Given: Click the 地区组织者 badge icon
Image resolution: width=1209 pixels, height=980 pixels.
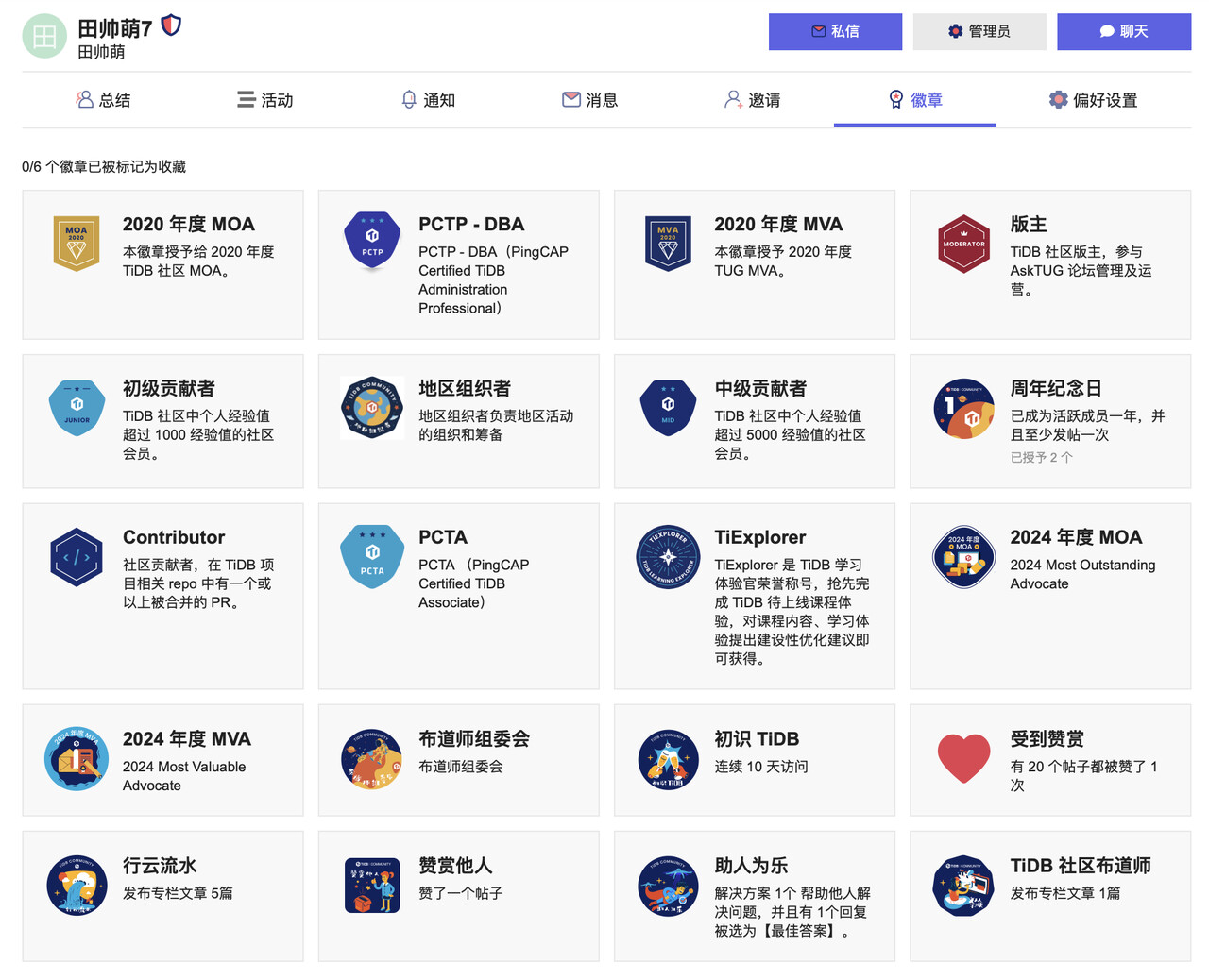Looking at the screenshot, I should click(x=372, y=408).
